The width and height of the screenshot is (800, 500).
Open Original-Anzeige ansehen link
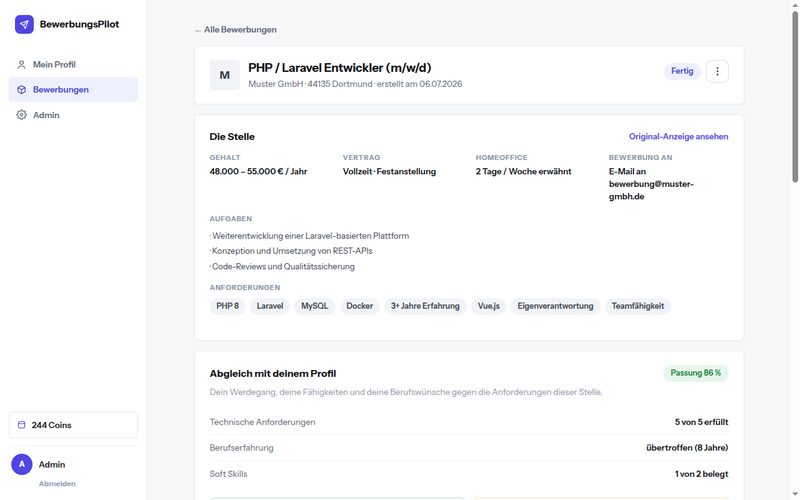pos(678,136)
